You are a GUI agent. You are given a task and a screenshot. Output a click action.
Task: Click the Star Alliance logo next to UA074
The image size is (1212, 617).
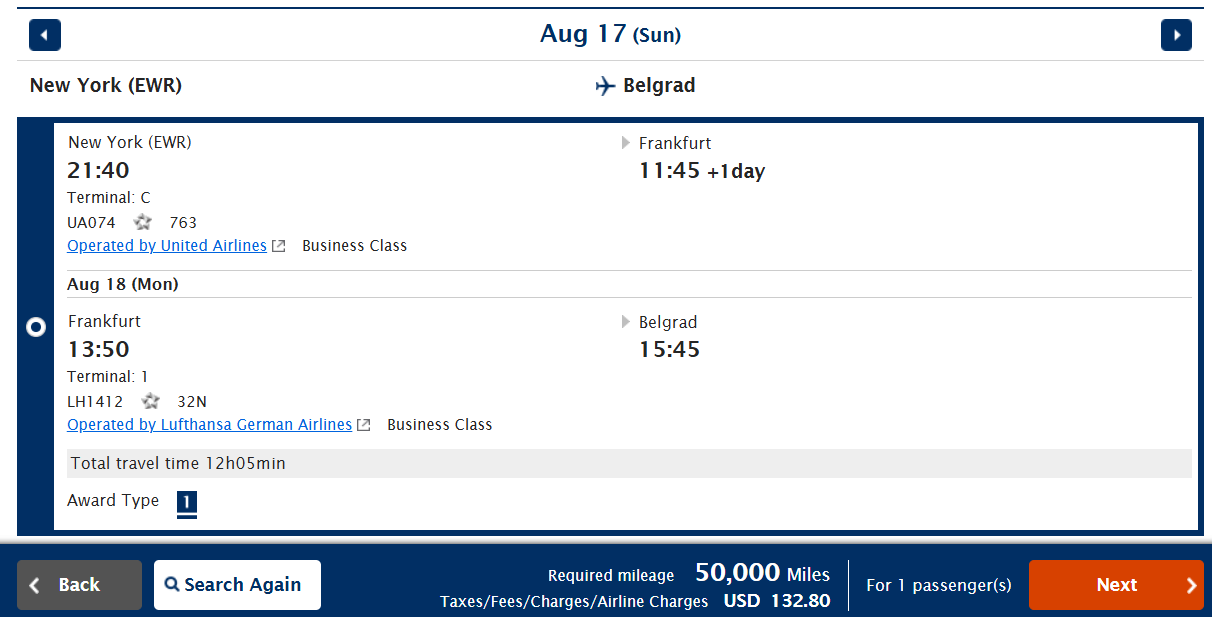pyautogui.click(x=142, y=222)
